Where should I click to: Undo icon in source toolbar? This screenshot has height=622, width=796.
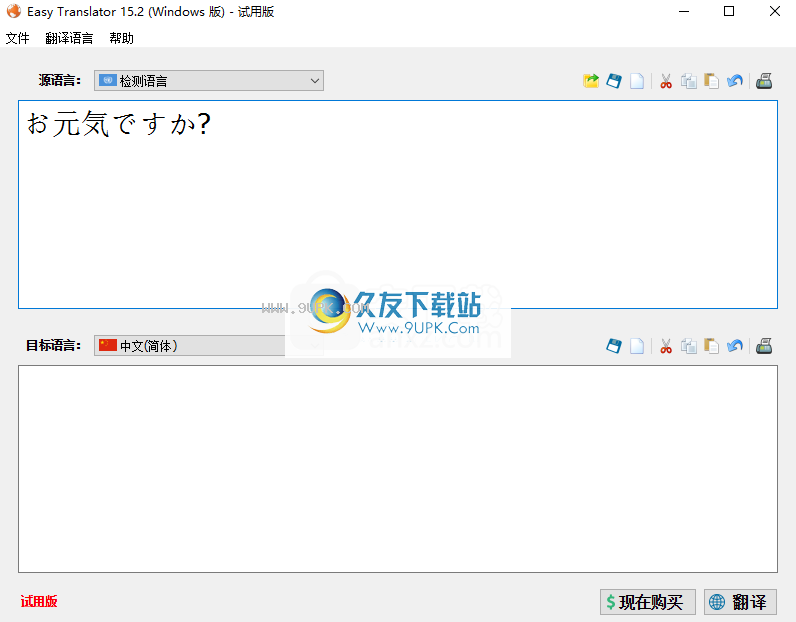click(x=735, y=81)
